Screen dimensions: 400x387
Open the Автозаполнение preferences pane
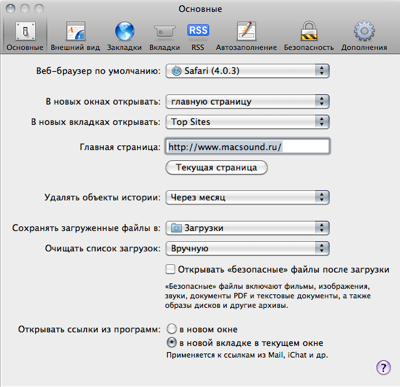[x=246, y=36]
